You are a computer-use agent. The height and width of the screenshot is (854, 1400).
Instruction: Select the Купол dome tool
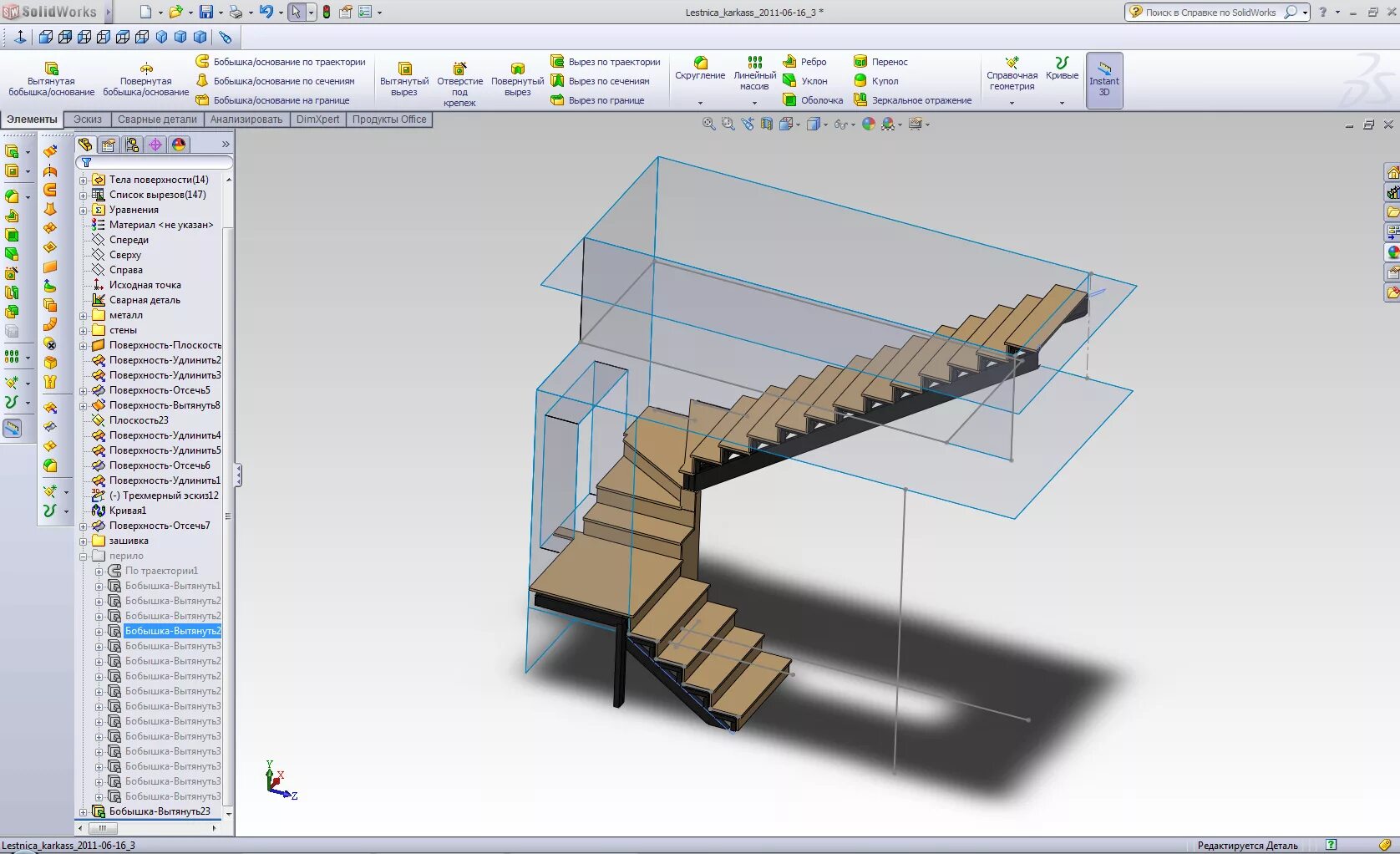tap(875, 81)
